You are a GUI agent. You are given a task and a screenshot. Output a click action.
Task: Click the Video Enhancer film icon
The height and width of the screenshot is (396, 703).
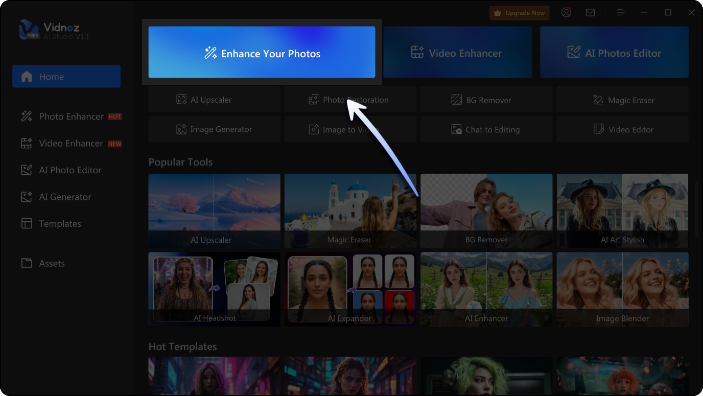point(26,144)
